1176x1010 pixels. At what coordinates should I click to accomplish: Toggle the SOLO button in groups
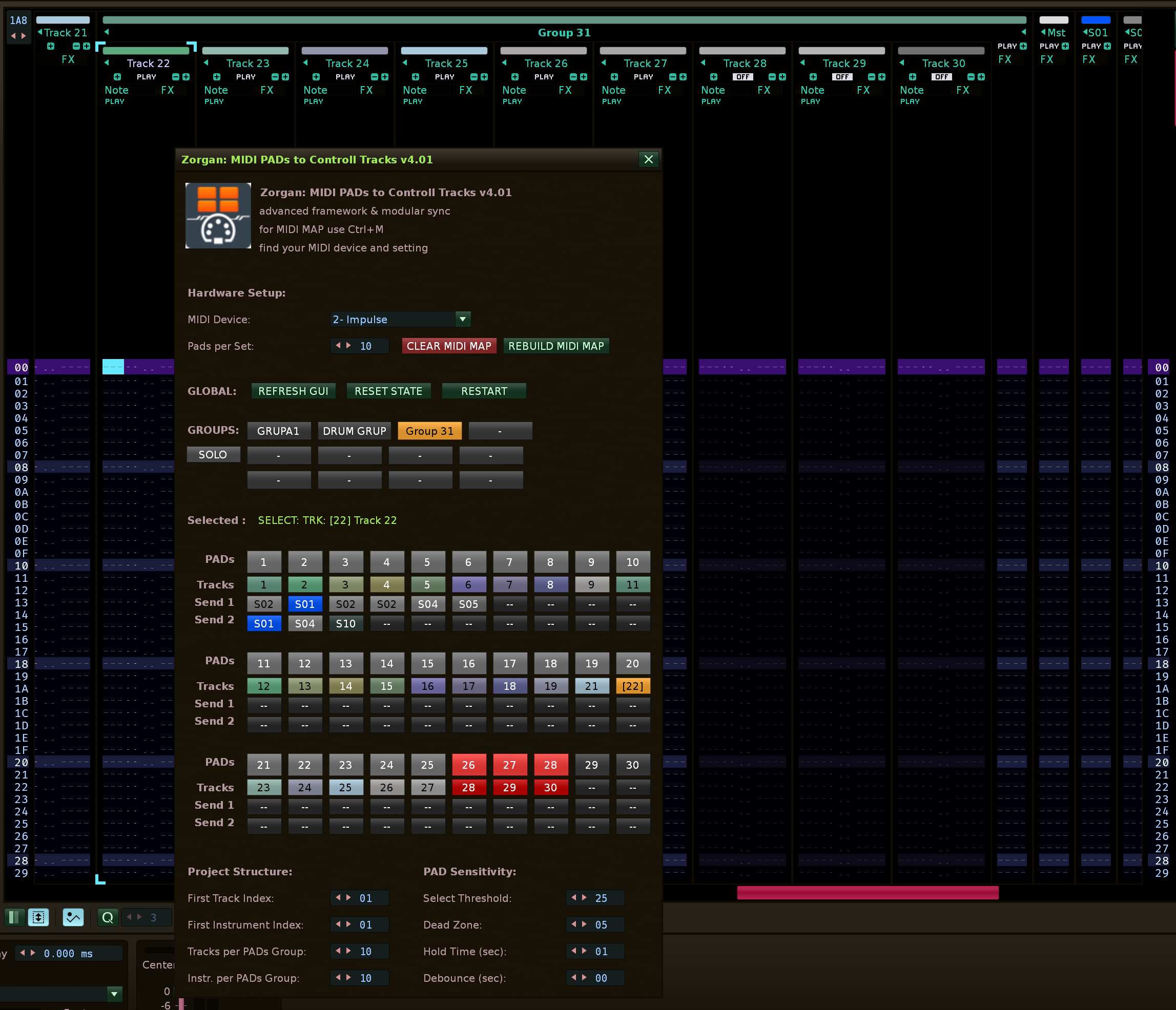(x=213, y=454)
